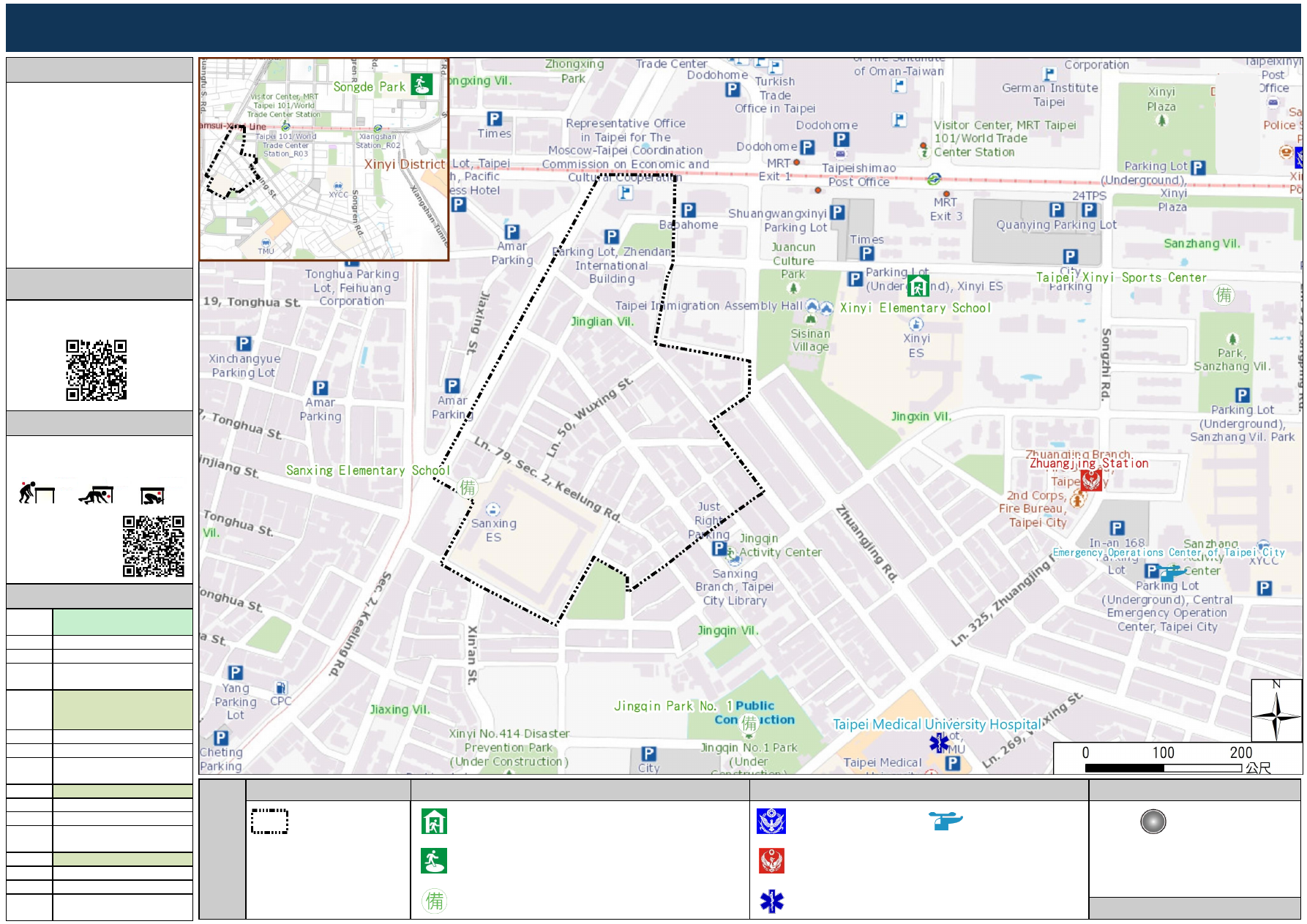
Task: Click the light green top table cell
Action: 122,622
